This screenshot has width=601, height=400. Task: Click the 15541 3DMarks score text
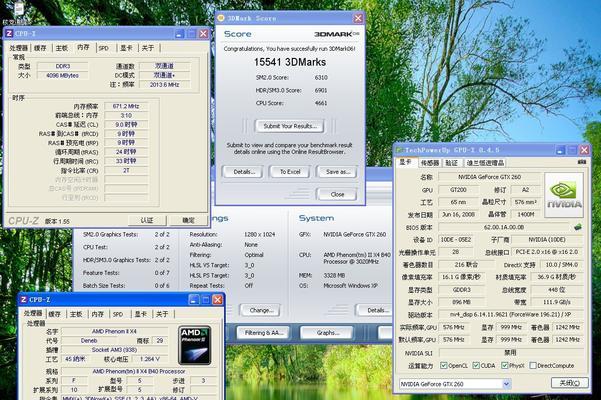click(290, 62)
